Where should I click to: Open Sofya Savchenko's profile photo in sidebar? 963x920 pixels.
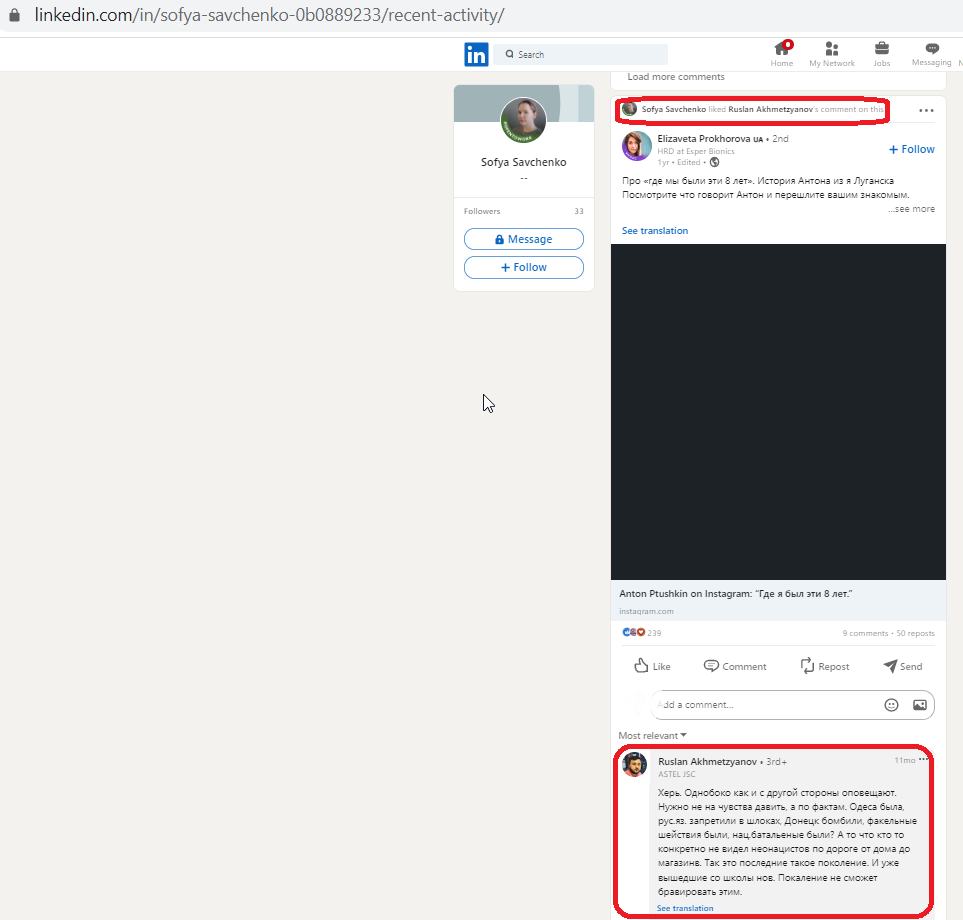523,120
